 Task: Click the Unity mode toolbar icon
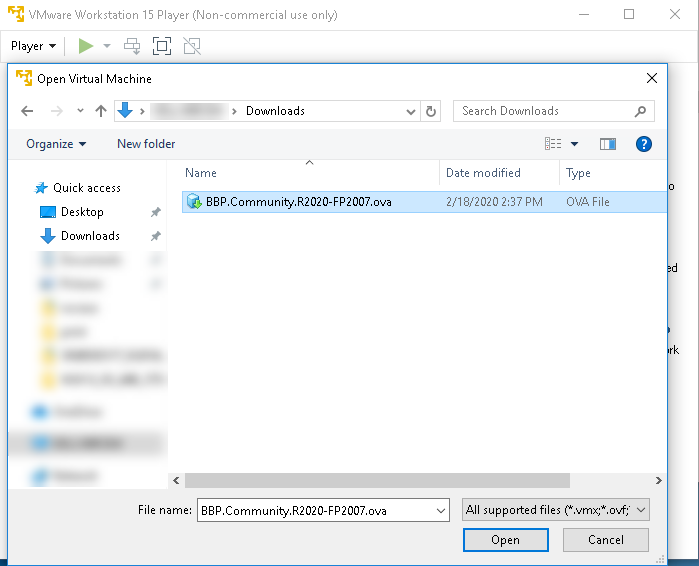(x=192, y=46)
